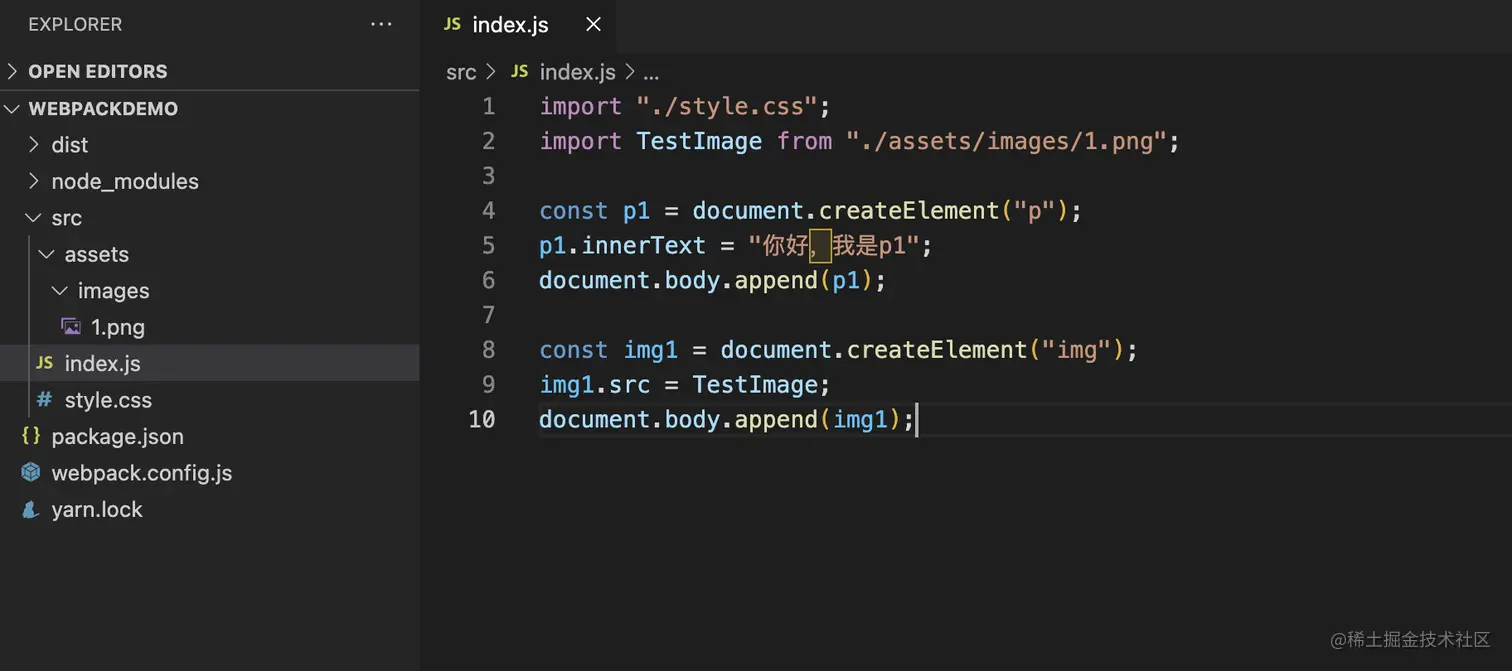Open 1.png in the file tree
The width and height of the screenshot is (1512, 671).
(x=209, y=327)
